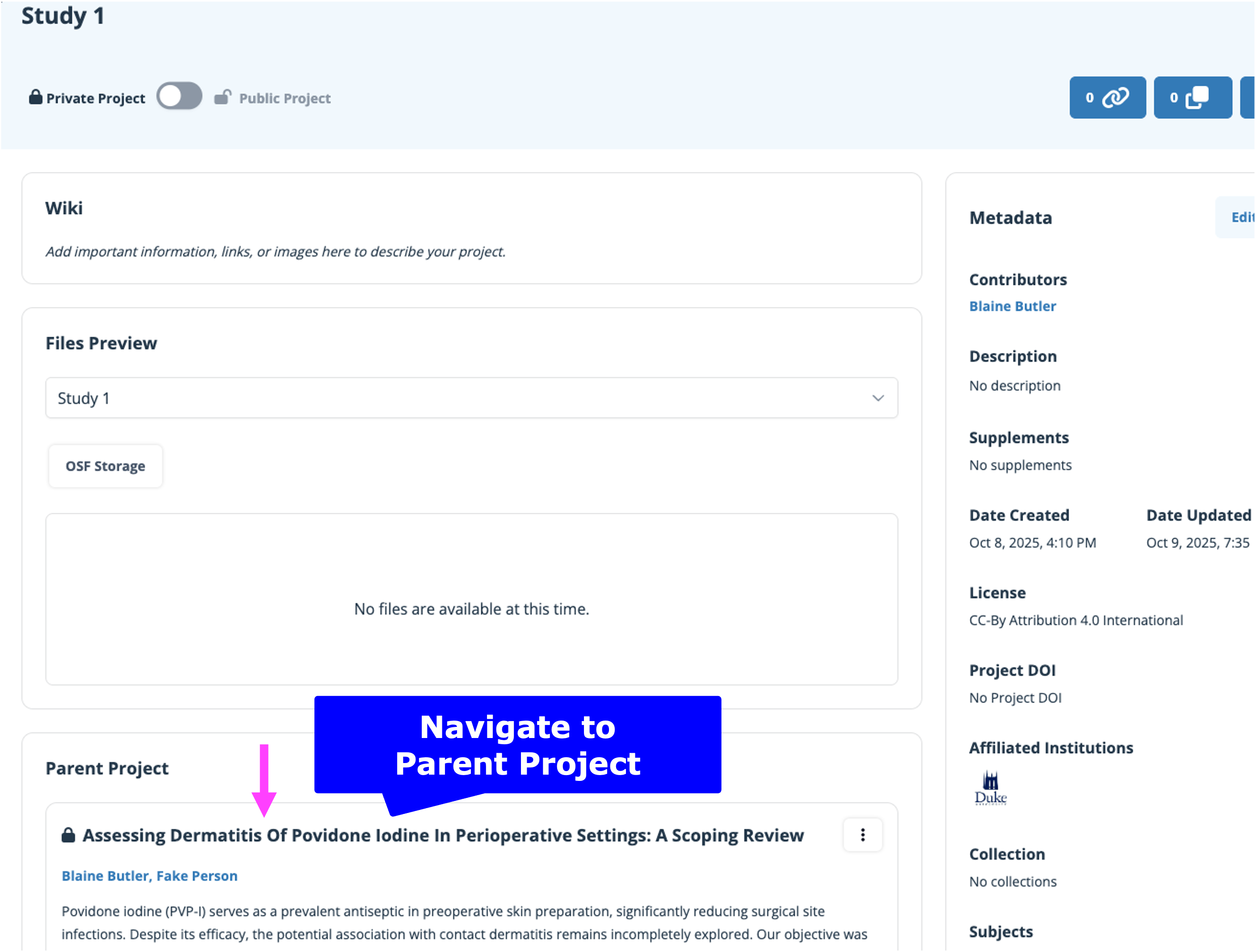Click Blaine Butler under the parent project

[105, 876]
